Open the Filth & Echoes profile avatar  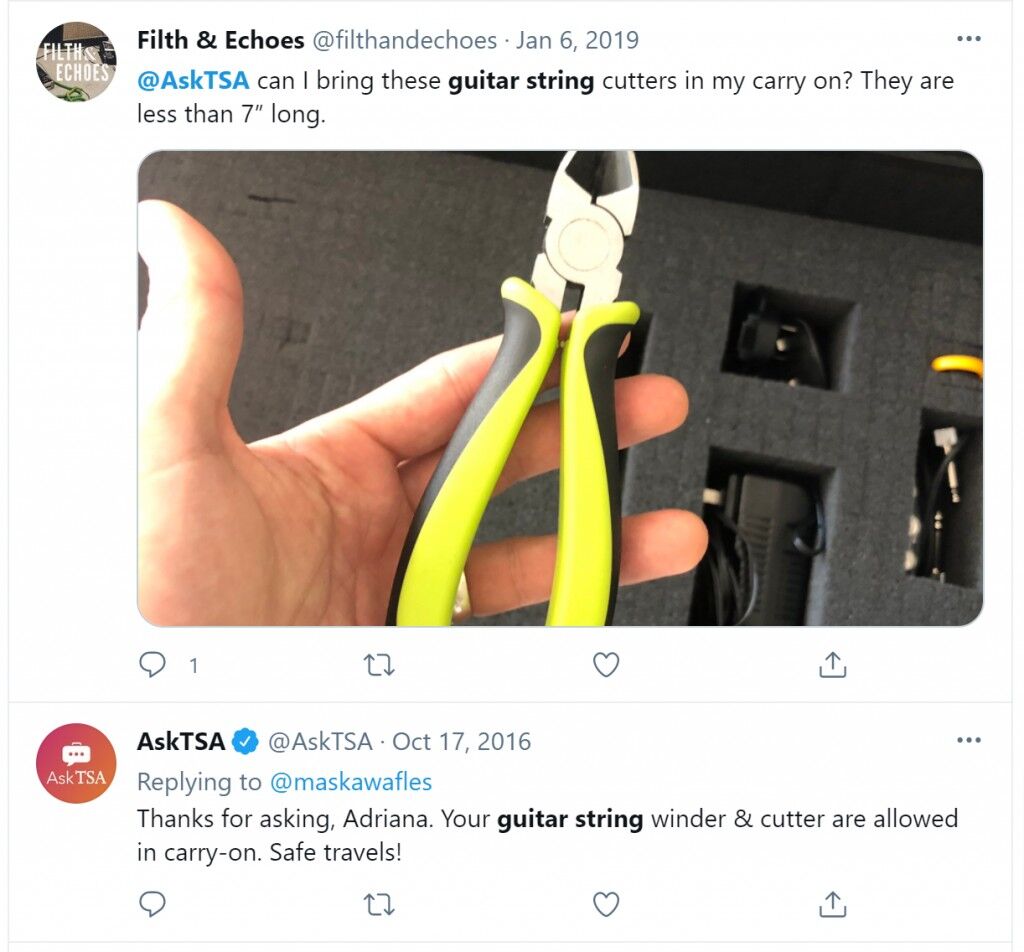tap(76, 61)
